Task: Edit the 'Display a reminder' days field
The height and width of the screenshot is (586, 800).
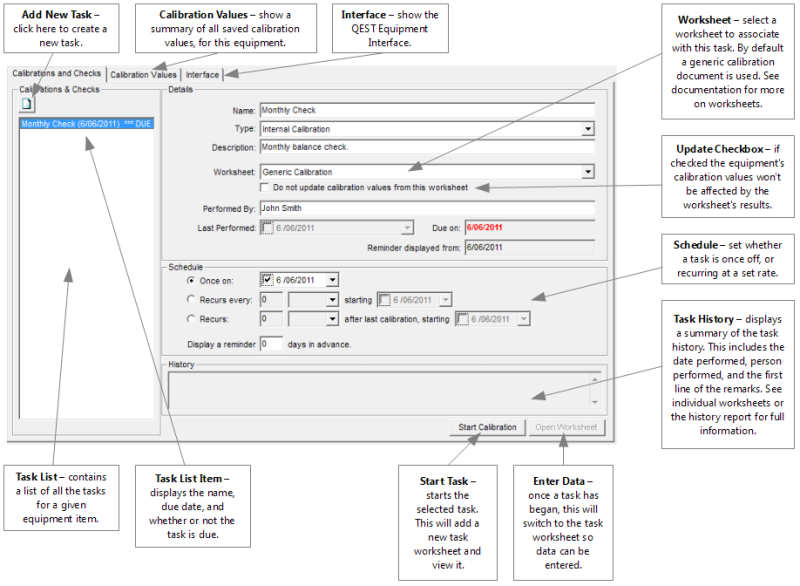Action: tap(273, 345)
